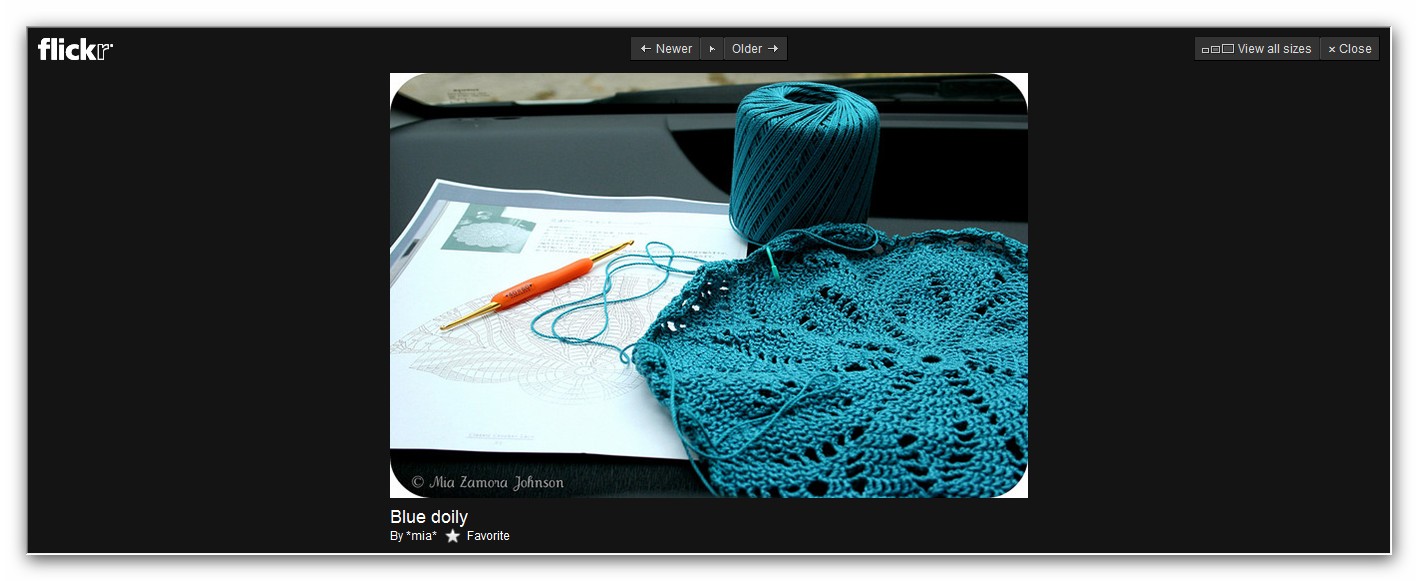The height and width of the screenshot is (581, 1418).
Task: Go to the Older photo
Action: pyautogui.click(x=755, y=49)
